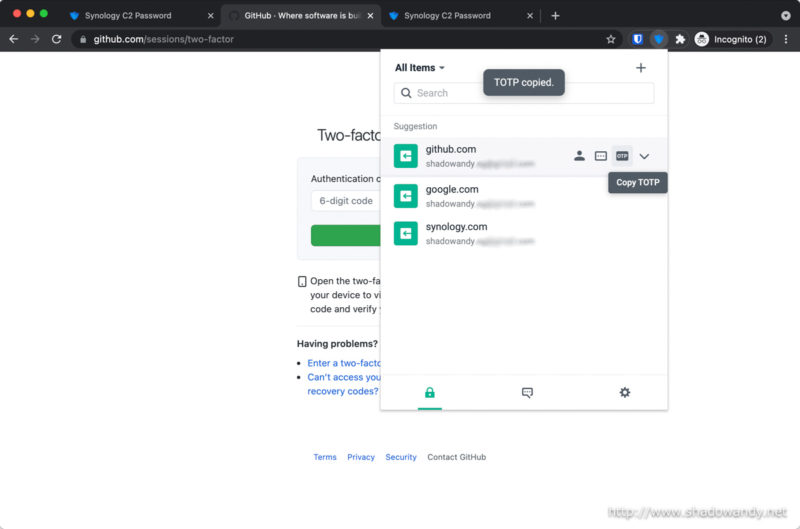800x529 pixels.
Task: Copy the github.com password icon
Action: coord(601,156)
